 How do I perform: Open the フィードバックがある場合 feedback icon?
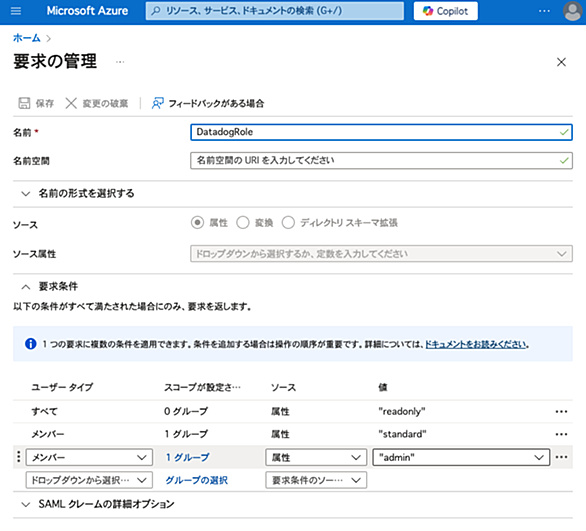coord(157,103)
